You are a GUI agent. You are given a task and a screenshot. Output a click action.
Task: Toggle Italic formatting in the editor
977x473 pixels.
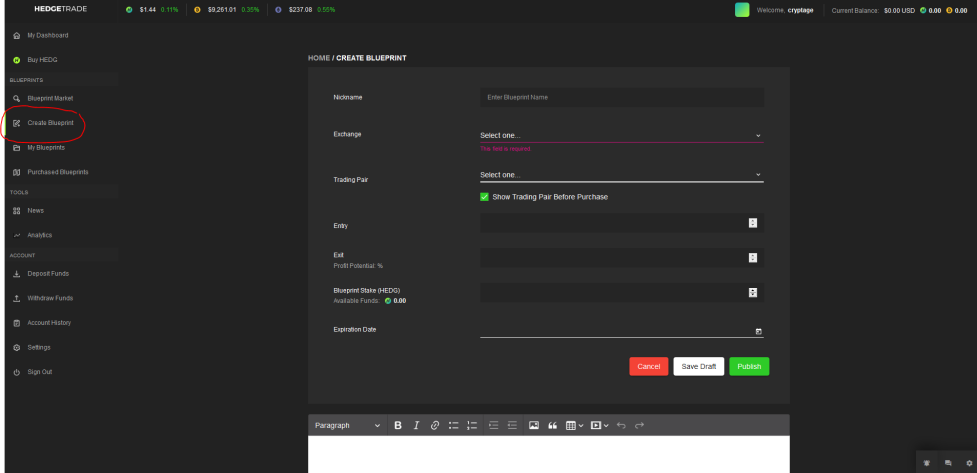point(416,425)
